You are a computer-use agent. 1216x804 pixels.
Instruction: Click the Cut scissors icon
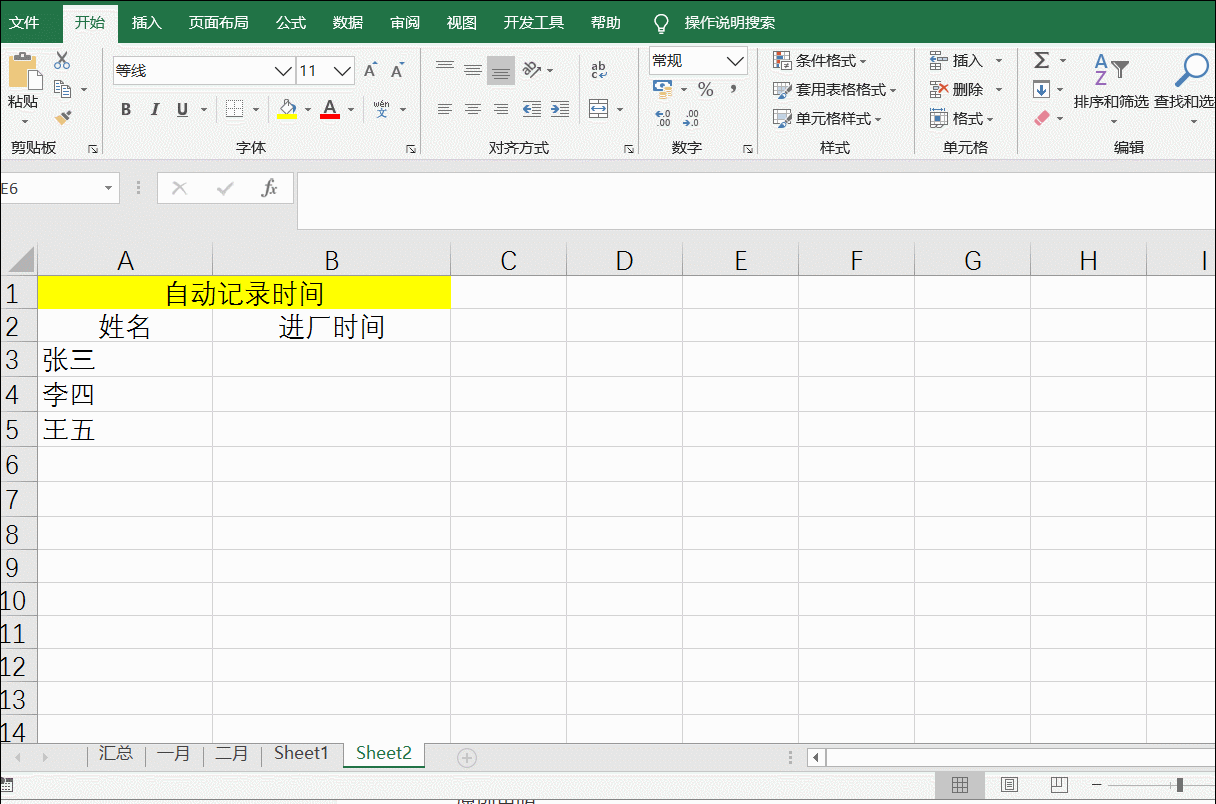coord(62,61)
